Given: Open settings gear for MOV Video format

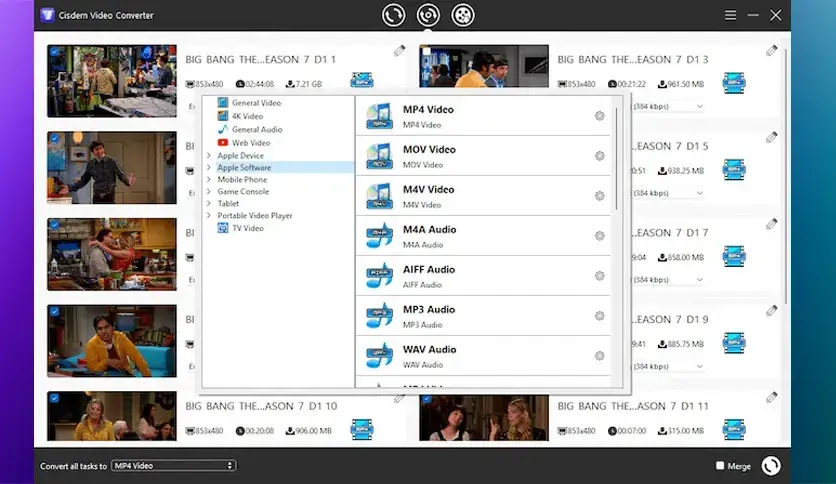Looking at the screenshot, I should [x=600, y=156].
